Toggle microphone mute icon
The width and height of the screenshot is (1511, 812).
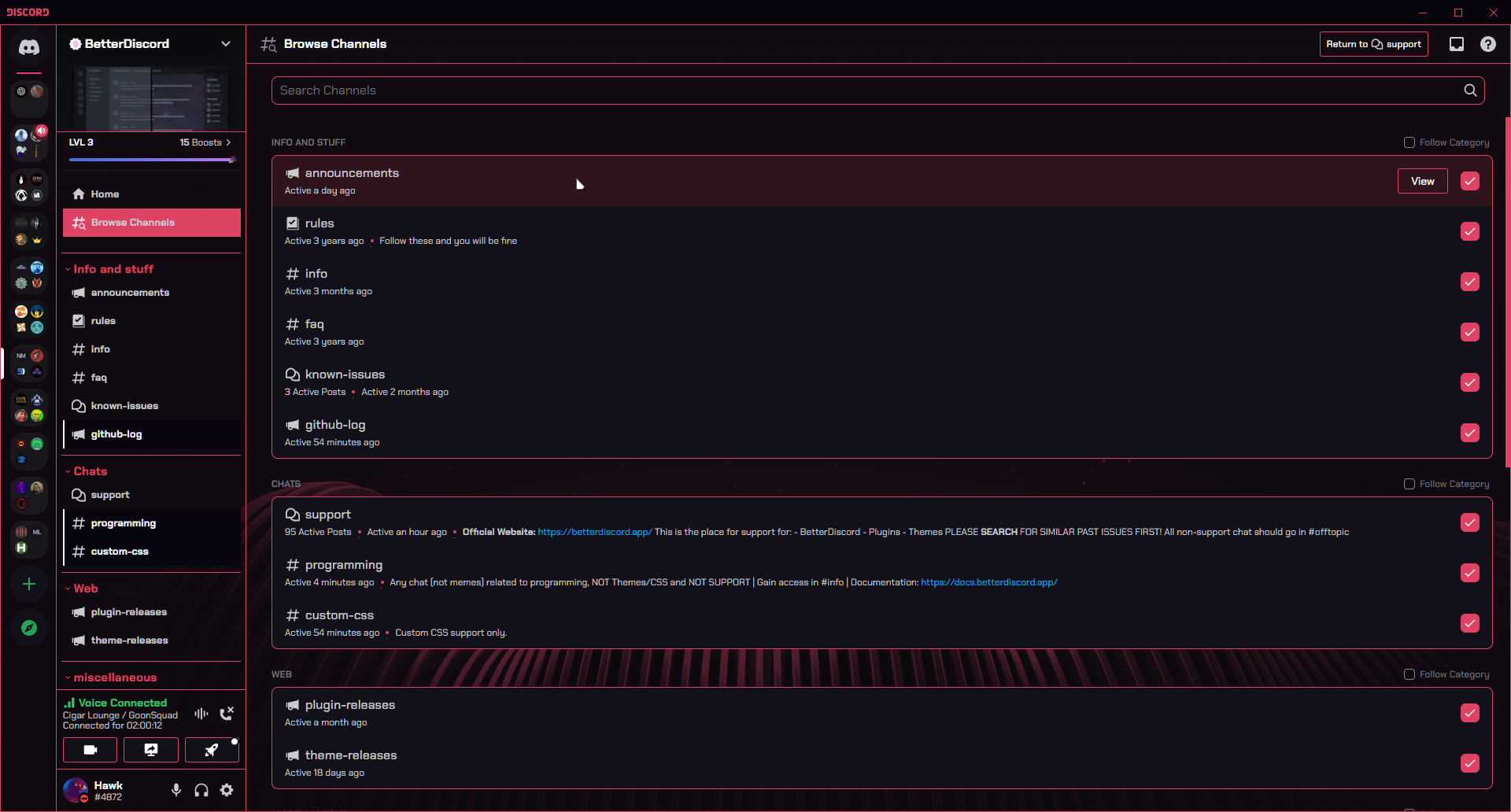tap(176, 790)
